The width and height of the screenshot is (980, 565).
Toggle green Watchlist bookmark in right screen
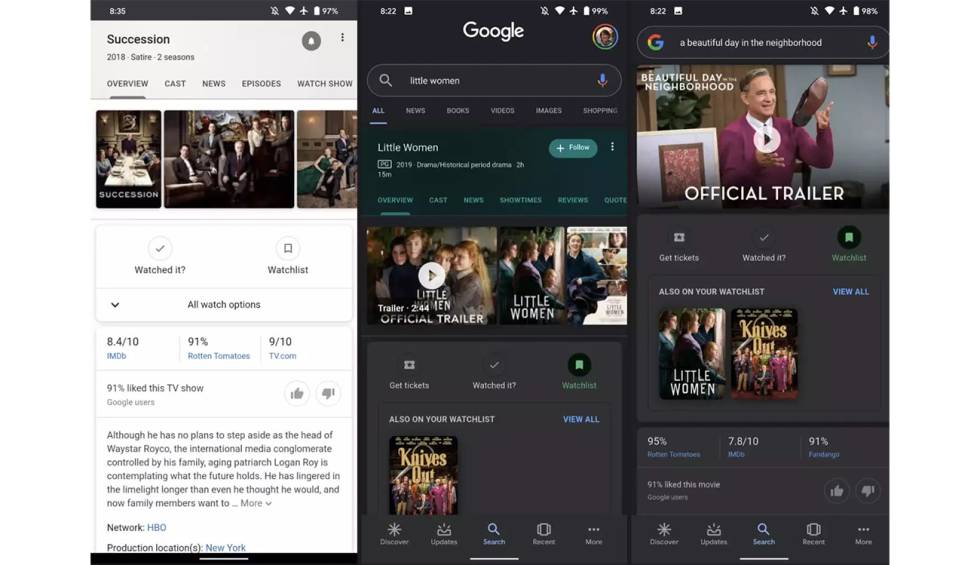[849, 238]
